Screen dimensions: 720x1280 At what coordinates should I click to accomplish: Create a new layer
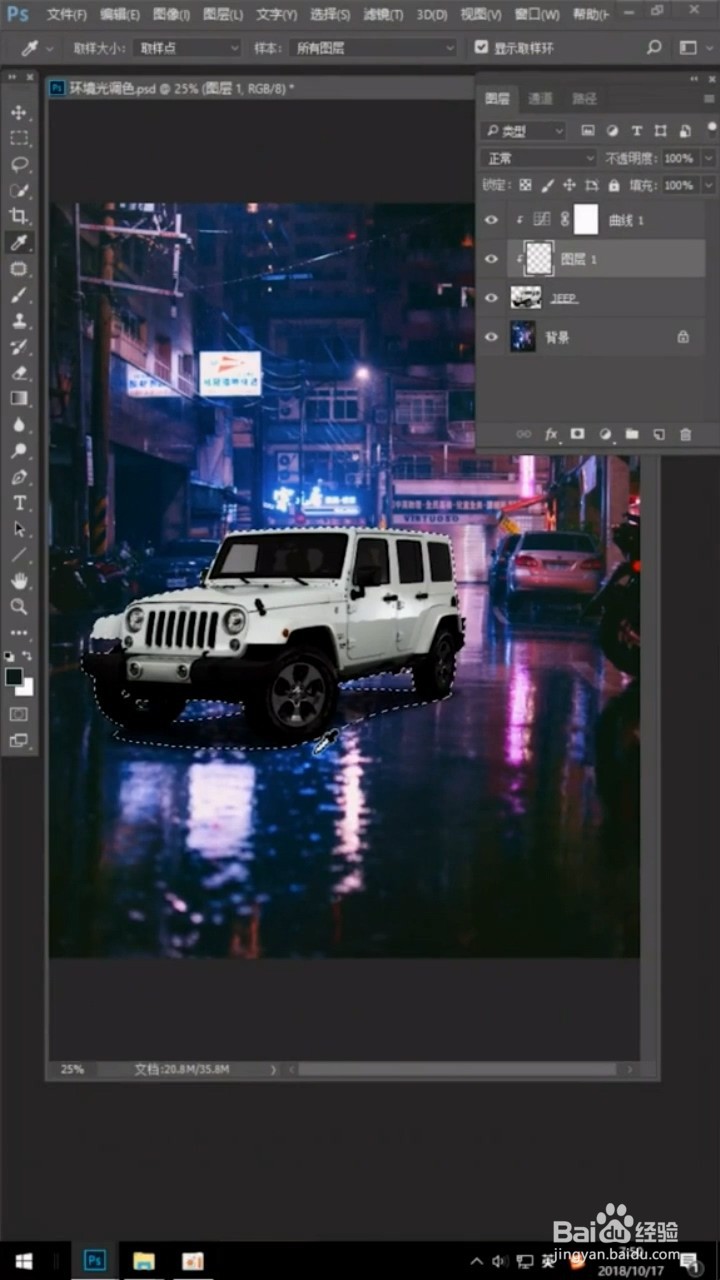coord(658,434)
